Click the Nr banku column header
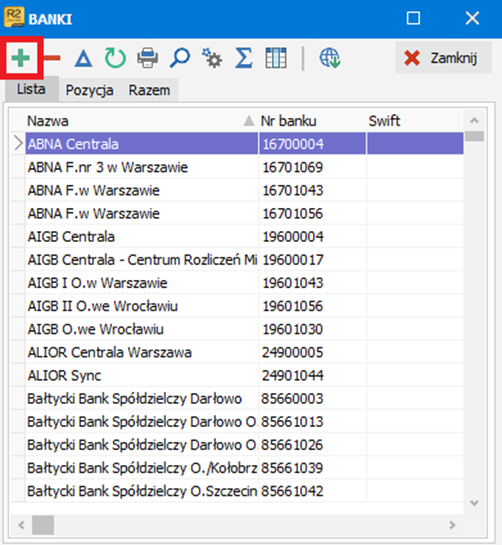Screen dimensions: 502x545 tap(312, 121)
